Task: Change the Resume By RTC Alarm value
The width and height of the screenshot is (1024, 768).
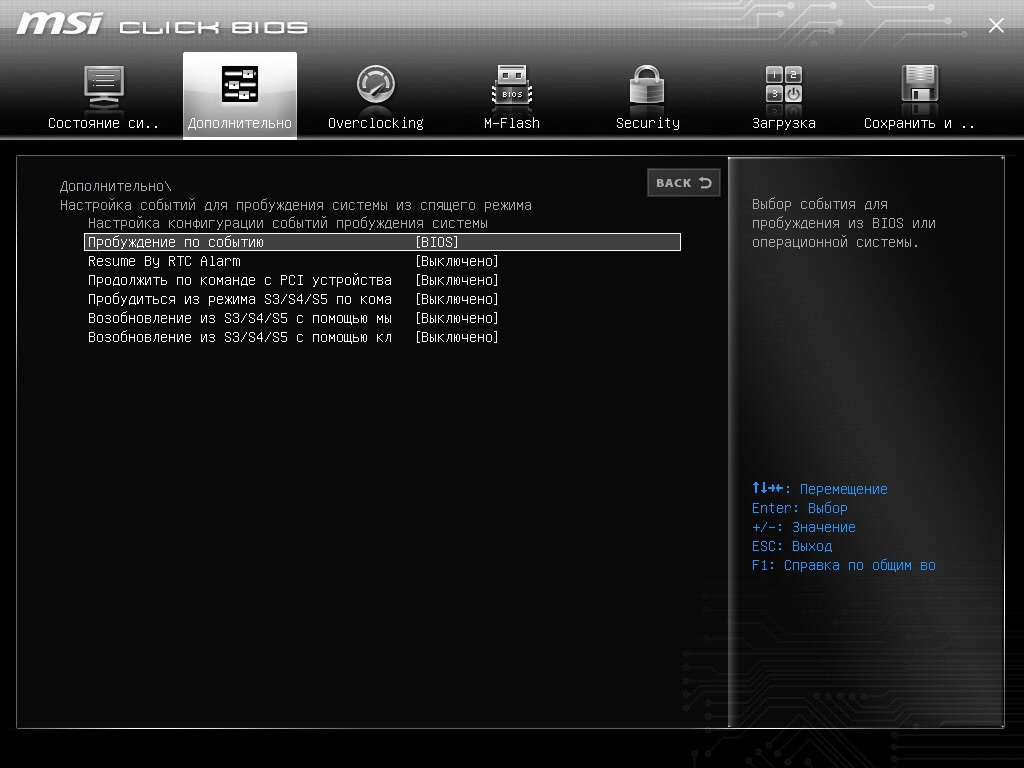Action: coord(457,261)
